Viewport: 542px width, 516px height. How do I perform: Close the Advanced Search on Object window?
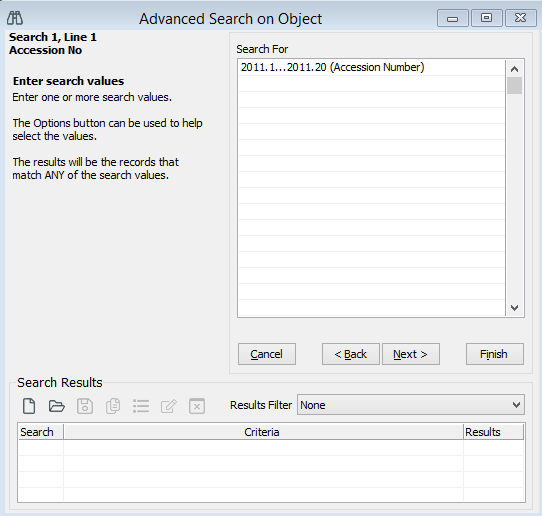point(521,18)
